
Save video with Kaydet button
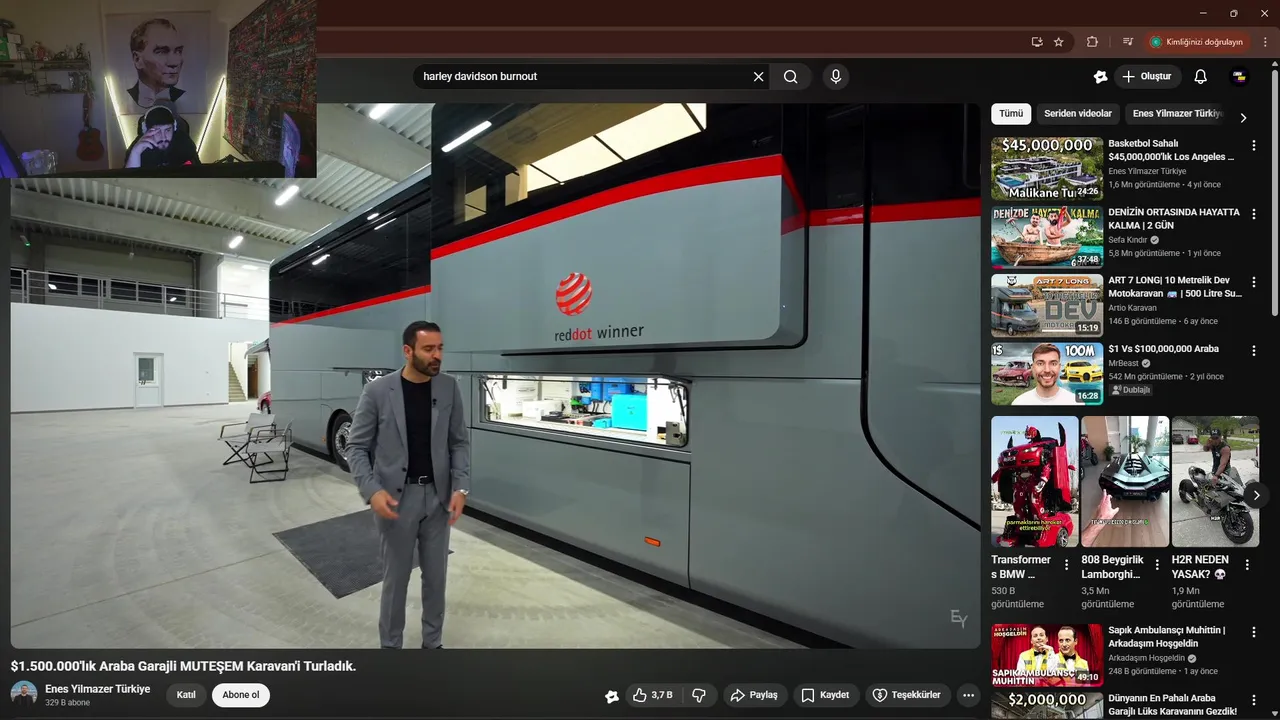(826, 695)
